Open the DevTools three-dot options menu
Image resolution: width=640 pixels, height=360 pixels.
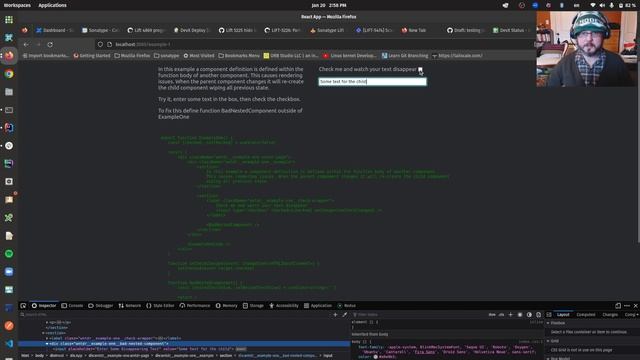click(x=627, y=306)
